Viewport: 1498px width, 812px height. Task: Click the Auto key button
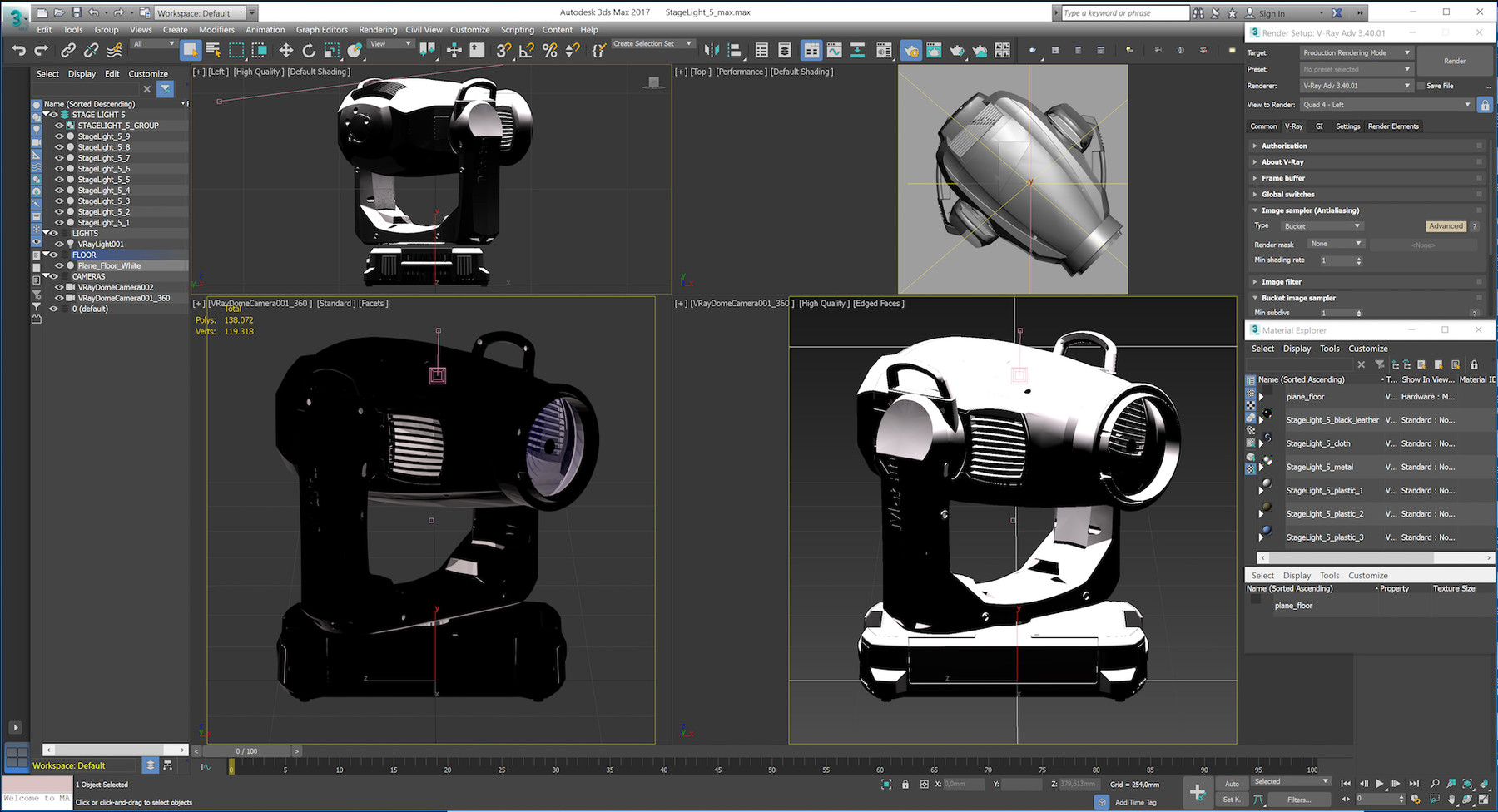tap(1232, 784)
